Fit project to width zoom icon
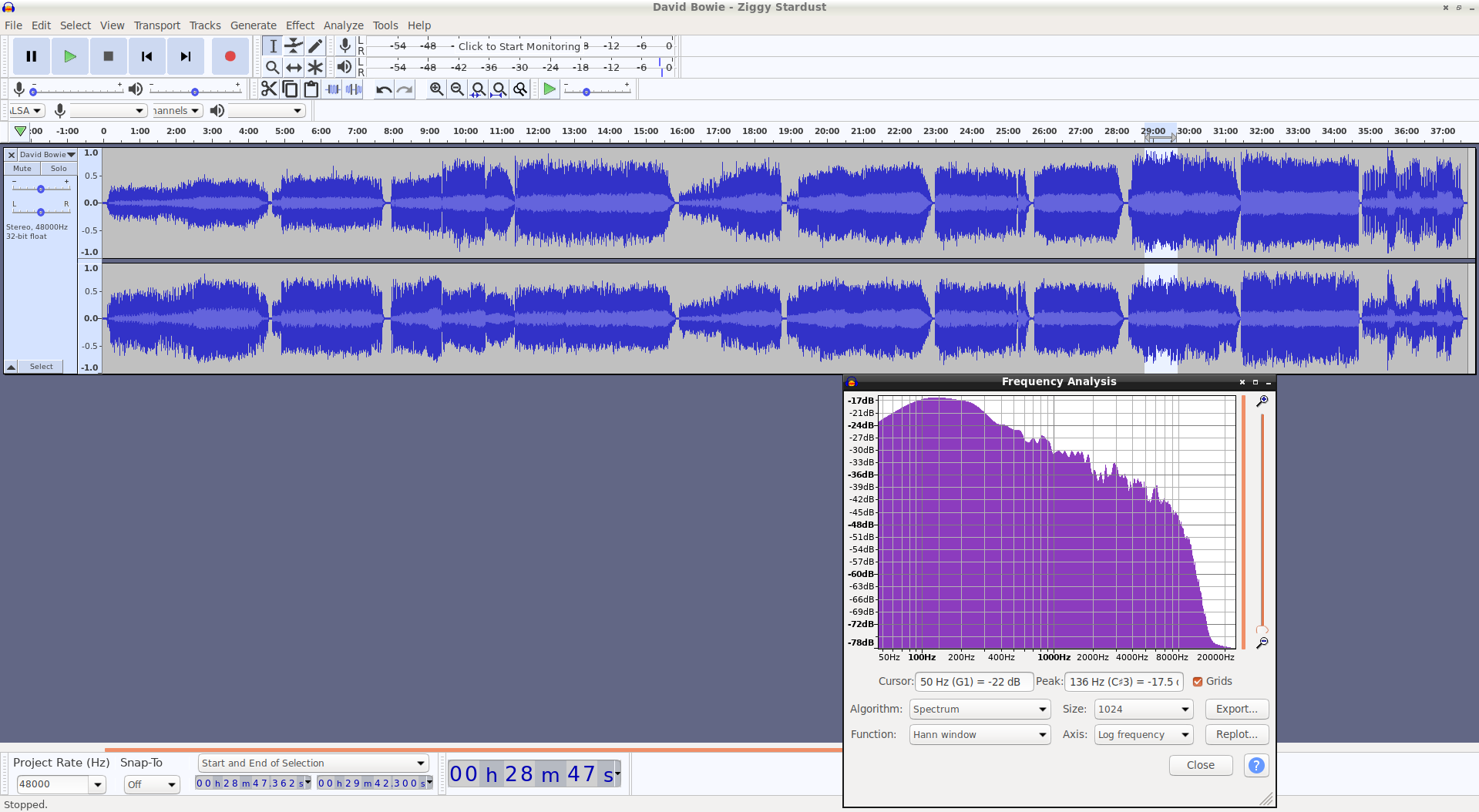 (x=499, y=89)
